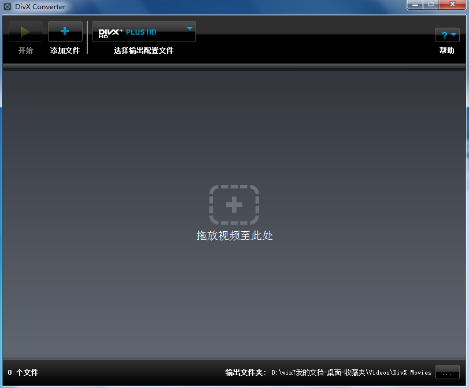Click the '开始' label under the play button
The image size is (469, 388).
(x=26, y=50)
